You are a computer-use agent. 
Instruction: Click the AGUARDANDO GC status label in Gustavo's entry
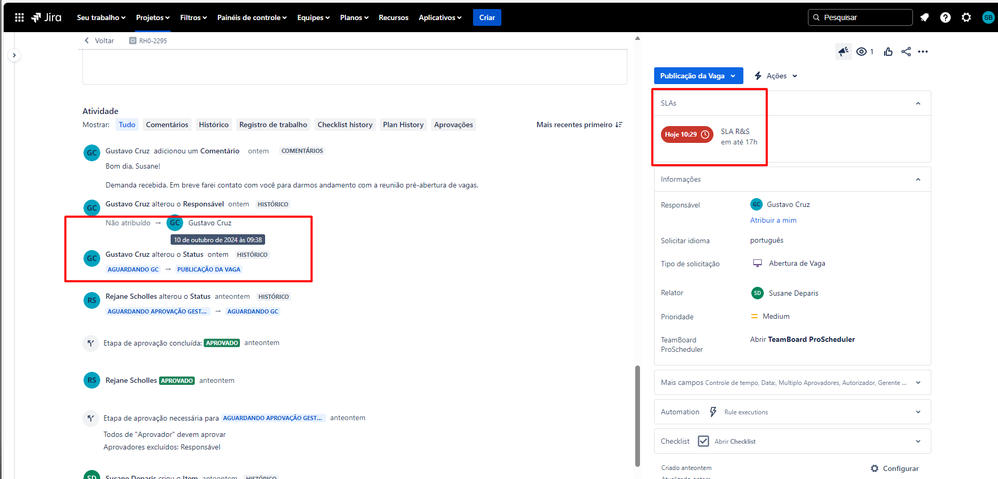tap(133, 269)
